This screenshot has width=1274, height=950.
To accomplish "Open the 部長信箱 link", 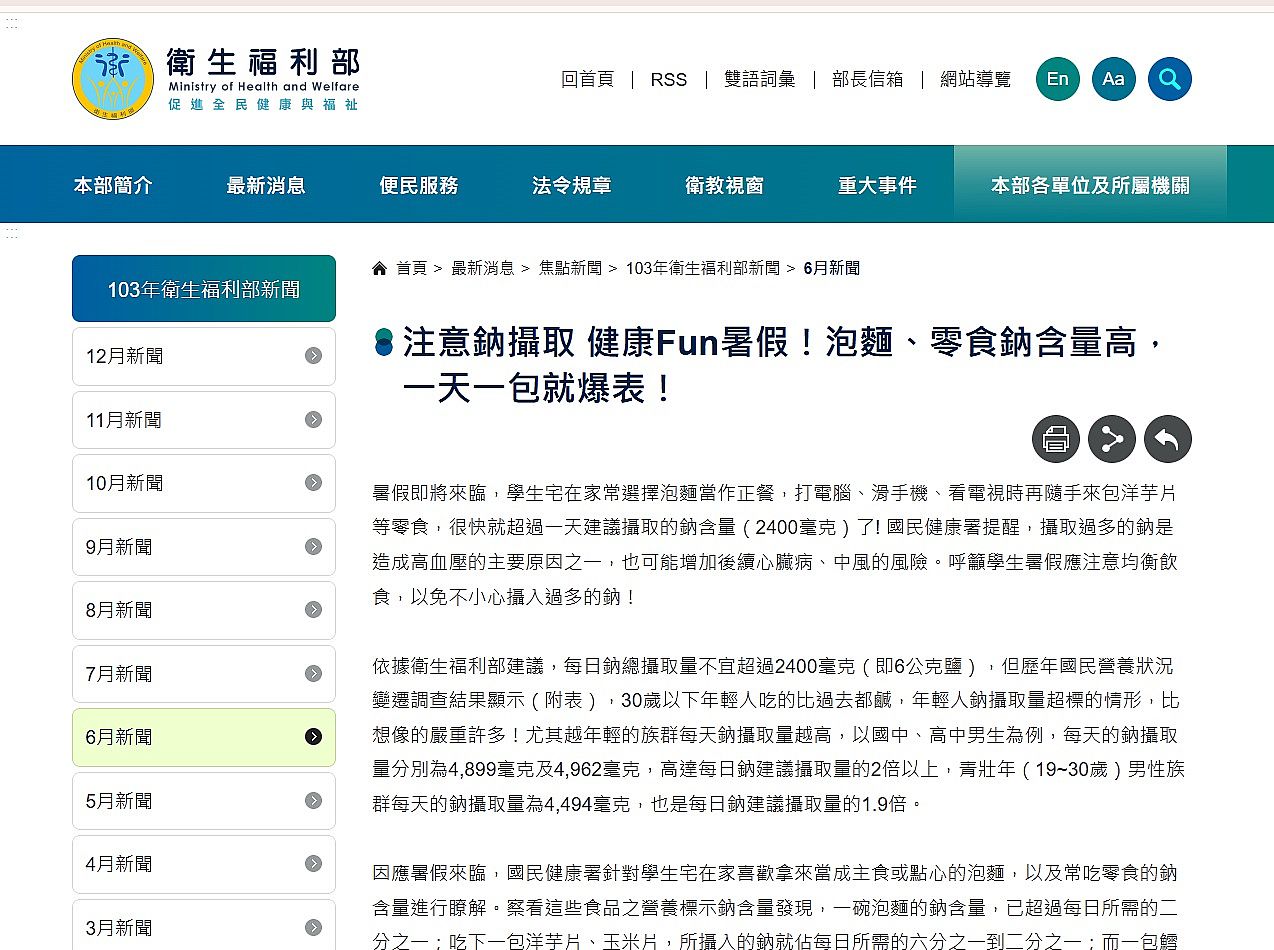I will (867, 79).
